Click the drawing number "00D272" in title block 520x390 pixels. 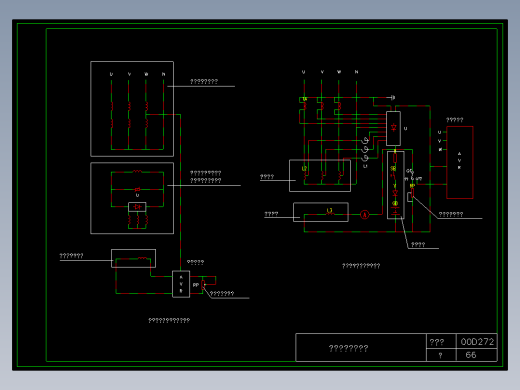[477, 342]
